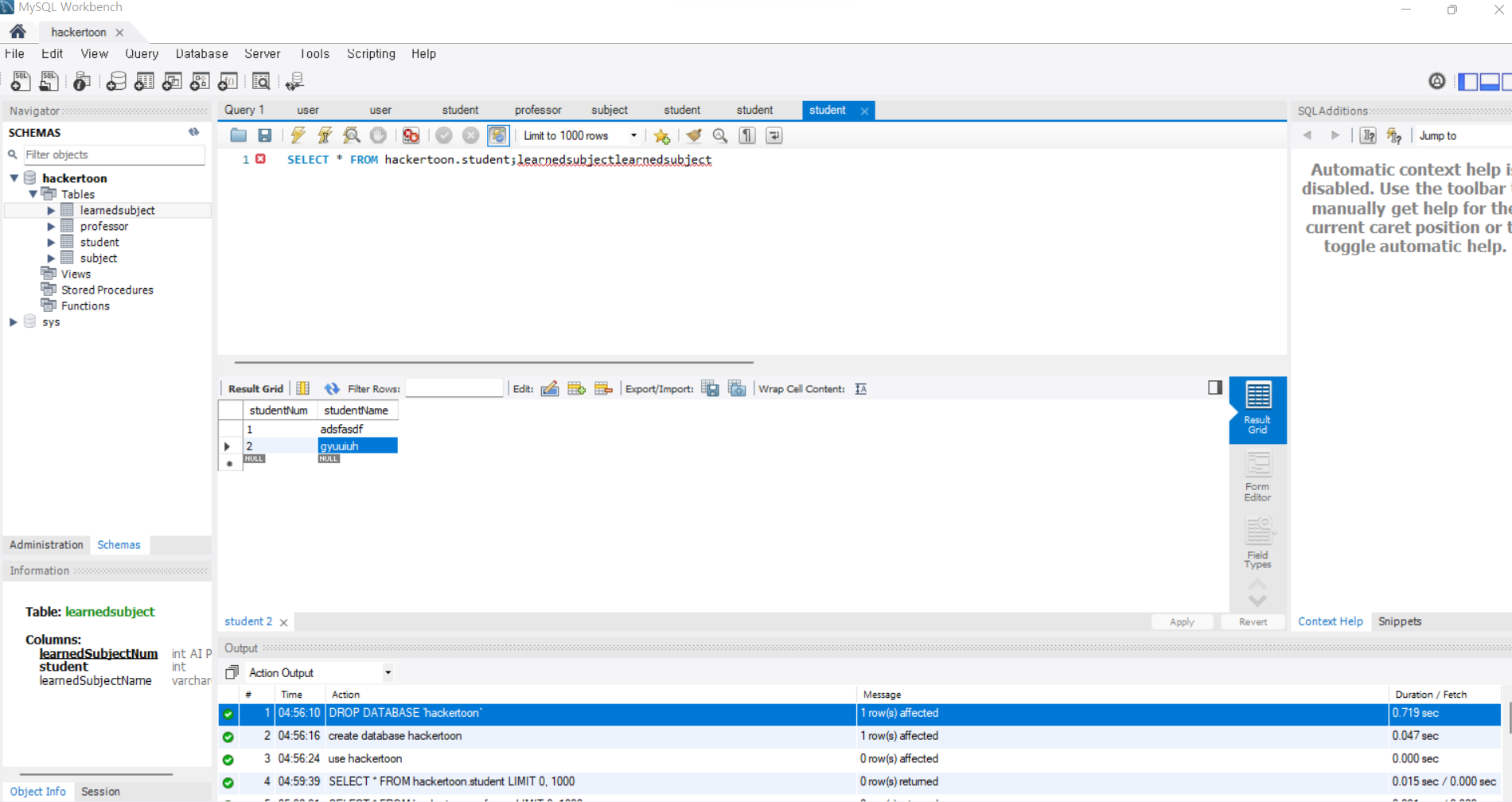The height and width of the screenshot is (802, 1512).
Task: Switch to professor query tab
Action: [538, 110]
